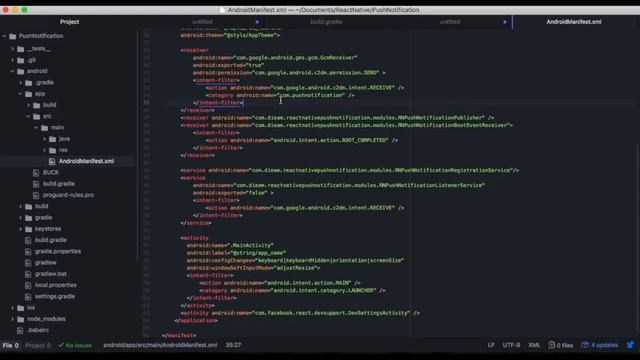Switch to the first untitled tab

[202, 22]
